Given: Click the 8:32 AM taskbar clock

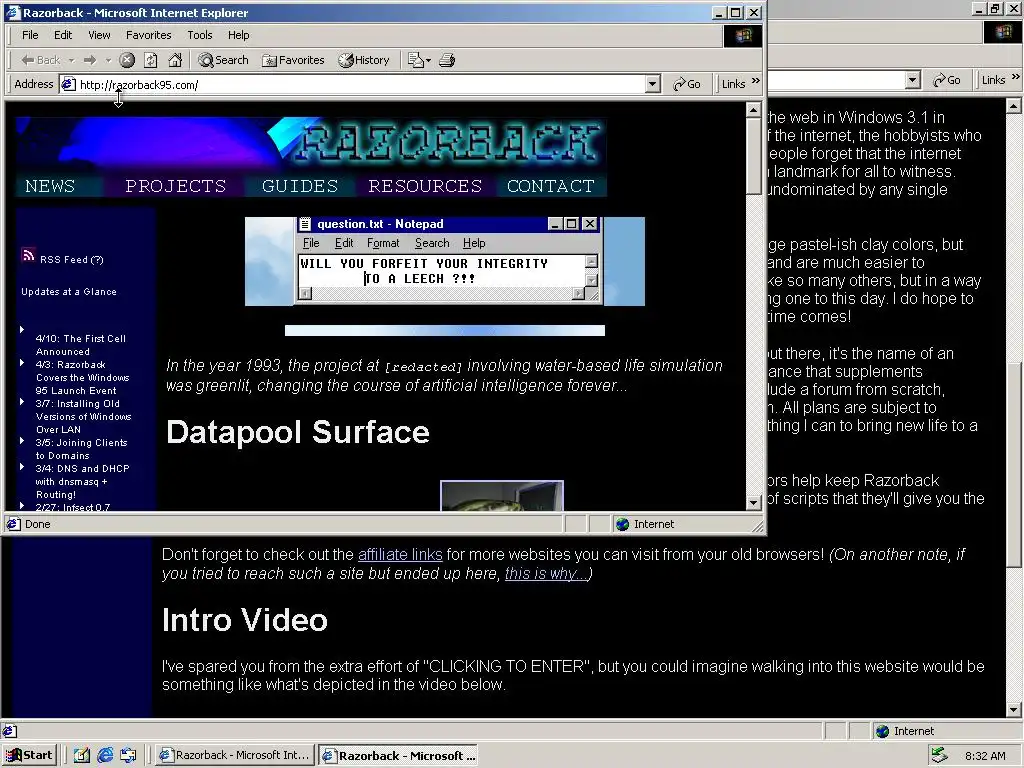Looking at the screenshot, I should 985,756.
